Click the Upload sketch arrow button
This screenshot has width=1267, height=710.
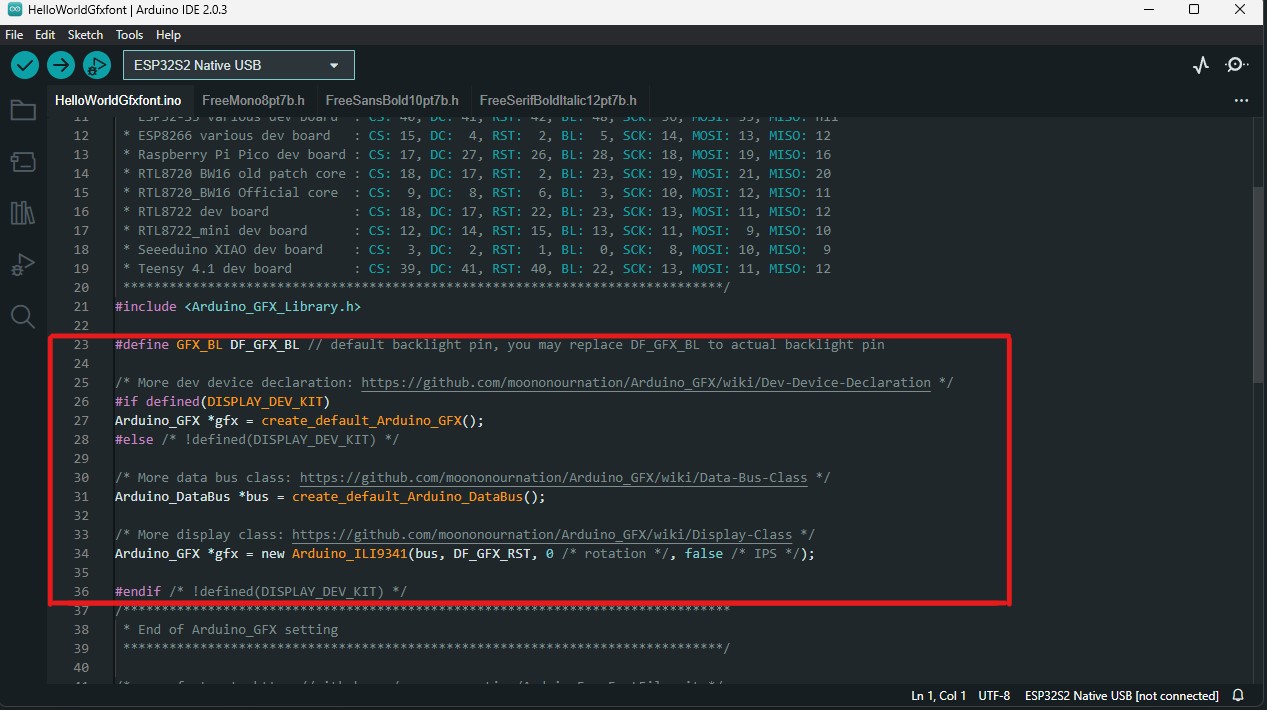(x=61, y=66)
